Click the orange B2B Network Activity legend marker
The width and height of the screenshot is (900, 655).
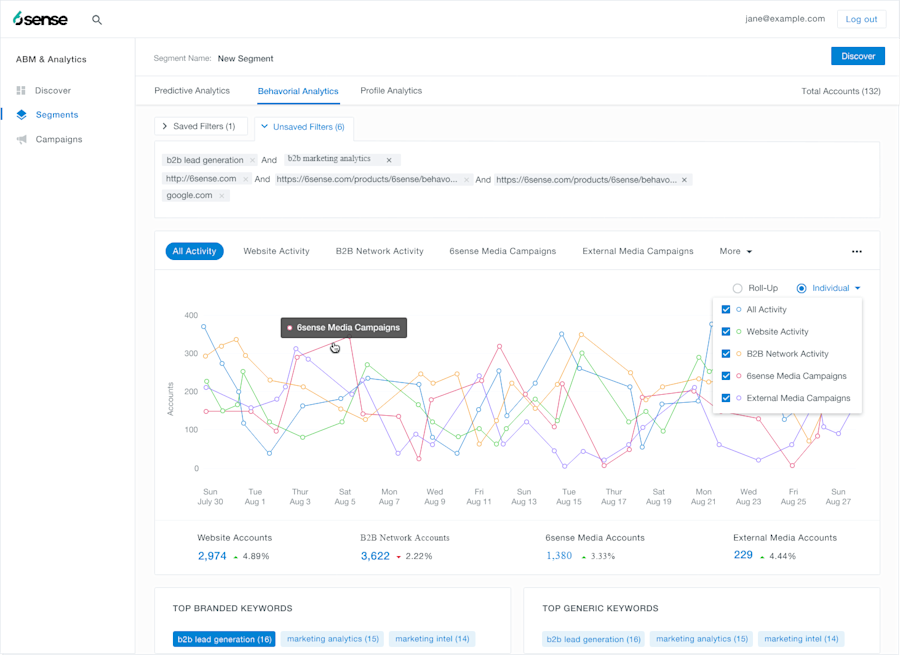tap(739, 354)
